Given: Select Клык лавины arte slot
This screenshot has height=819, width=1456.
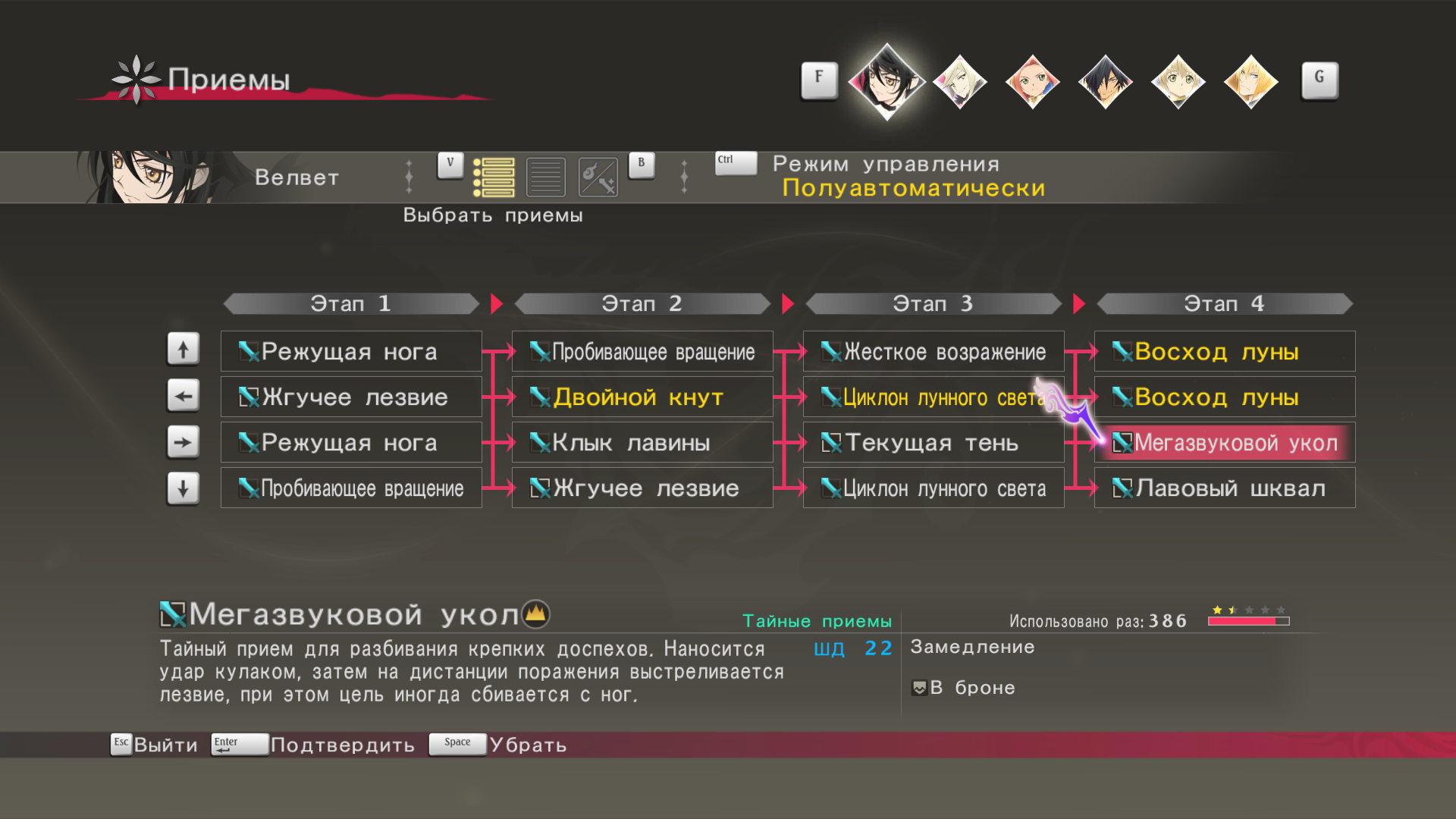Looking at the screenshot, I should (x=642, y=442).
